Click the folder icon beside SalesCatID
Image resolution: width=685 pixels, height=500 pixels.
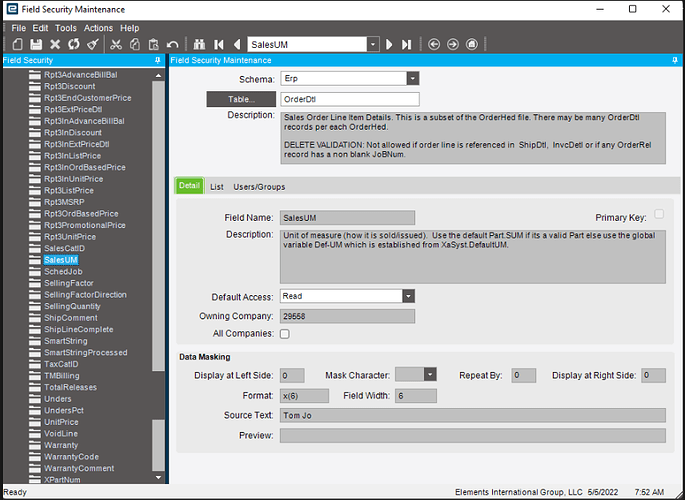(x=35, y=248)
